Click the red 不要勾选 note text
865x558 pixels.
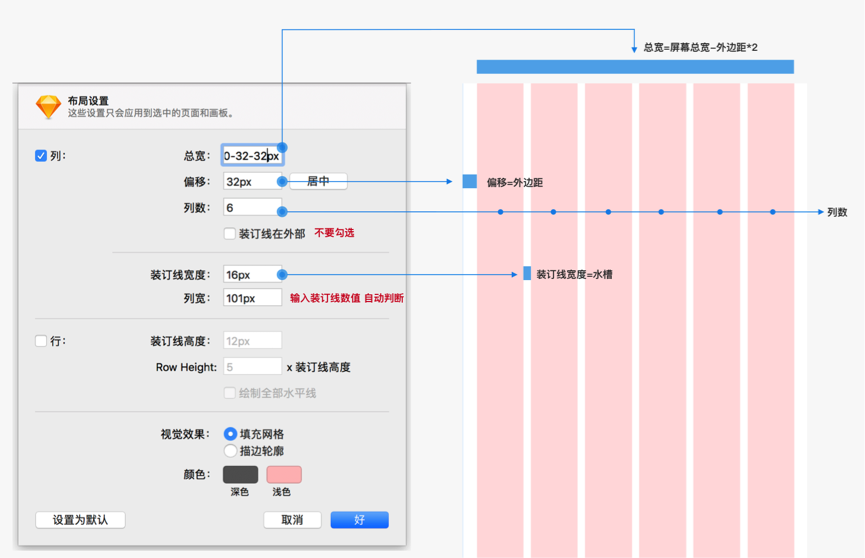point(334,233)
